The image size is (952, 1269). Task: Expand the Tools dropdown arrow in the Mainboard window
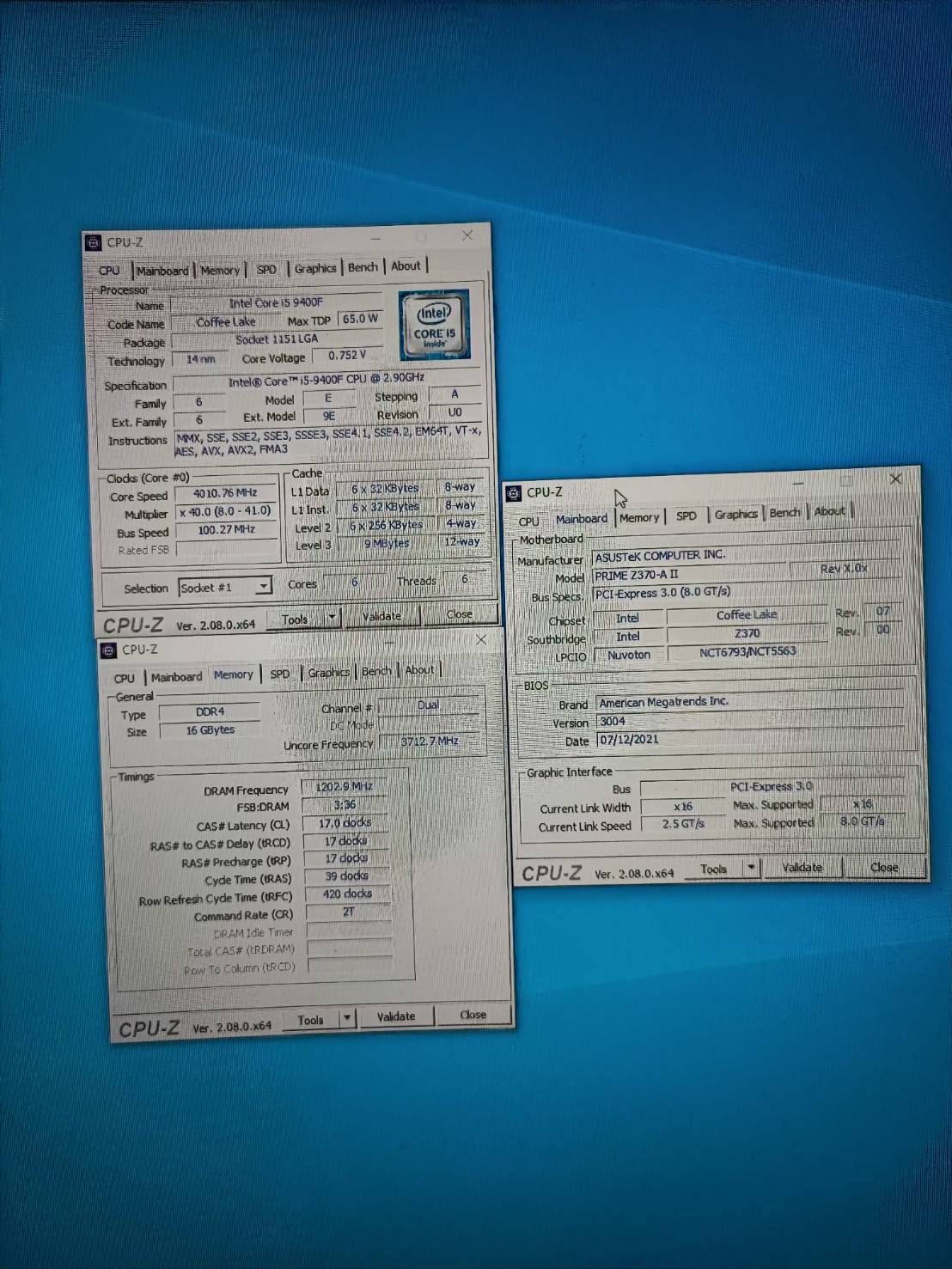point(751,868)
